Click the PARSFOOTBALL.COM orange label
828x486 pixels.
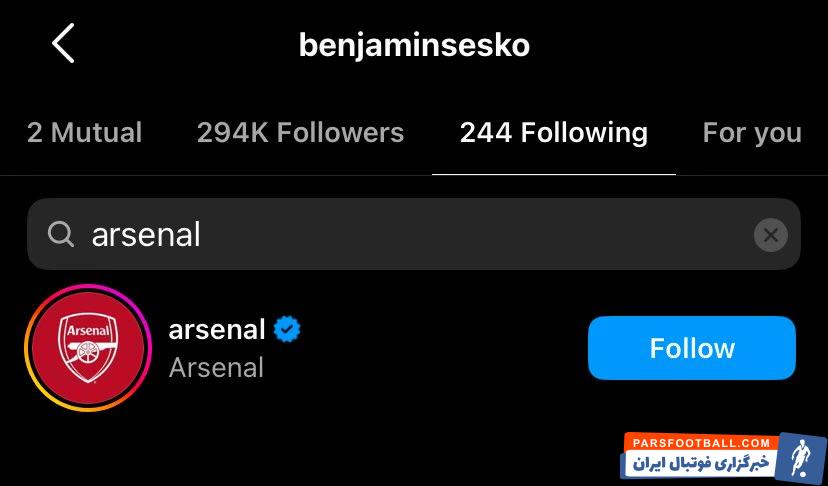(699, 442)
